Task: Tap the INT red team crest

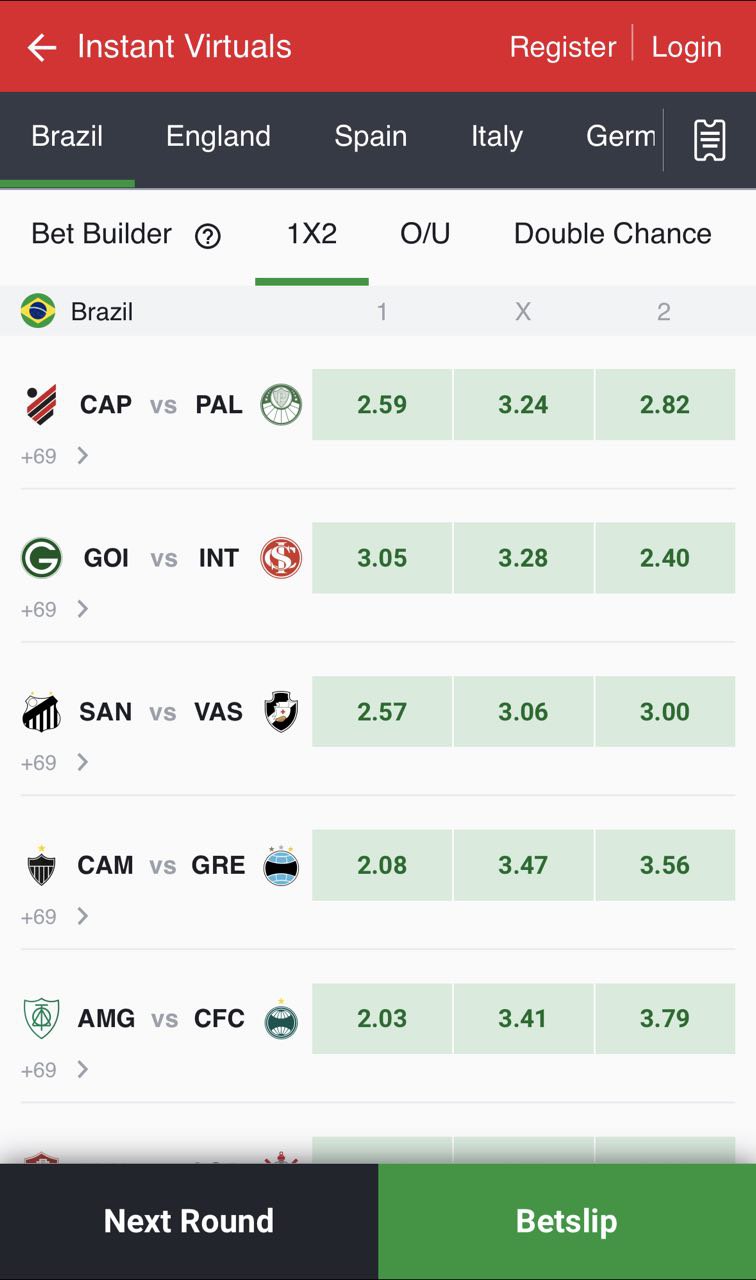Action: [281, 558]
